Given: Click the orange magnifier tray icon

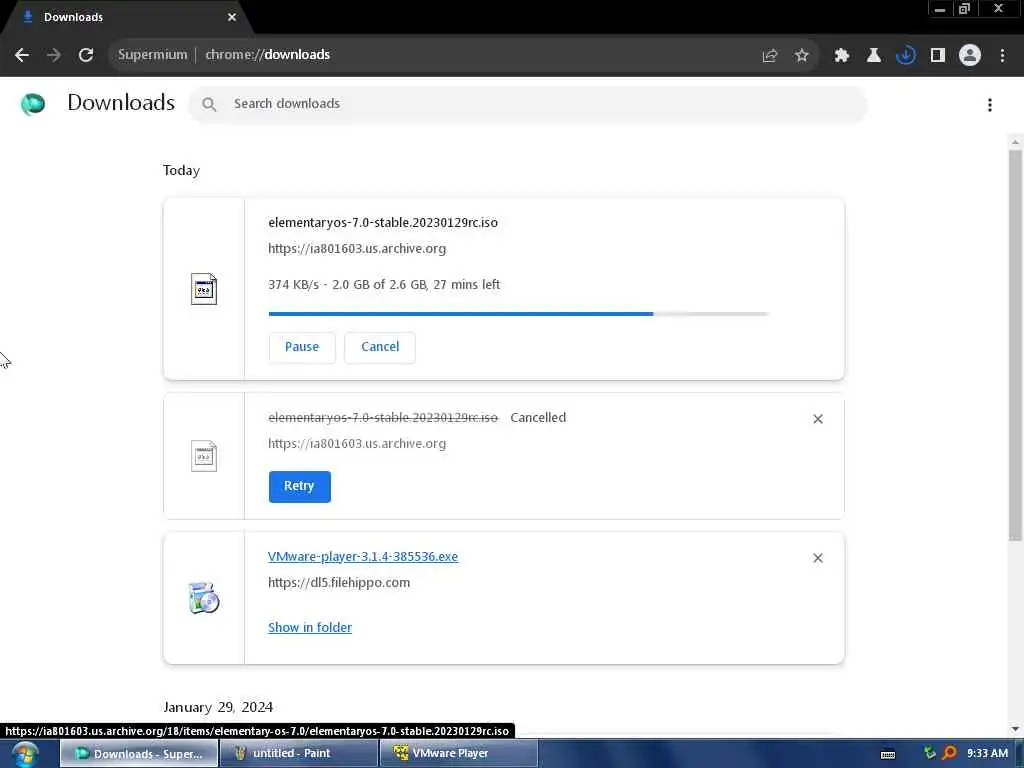Looking at the screenshot, I should (950, 753).
